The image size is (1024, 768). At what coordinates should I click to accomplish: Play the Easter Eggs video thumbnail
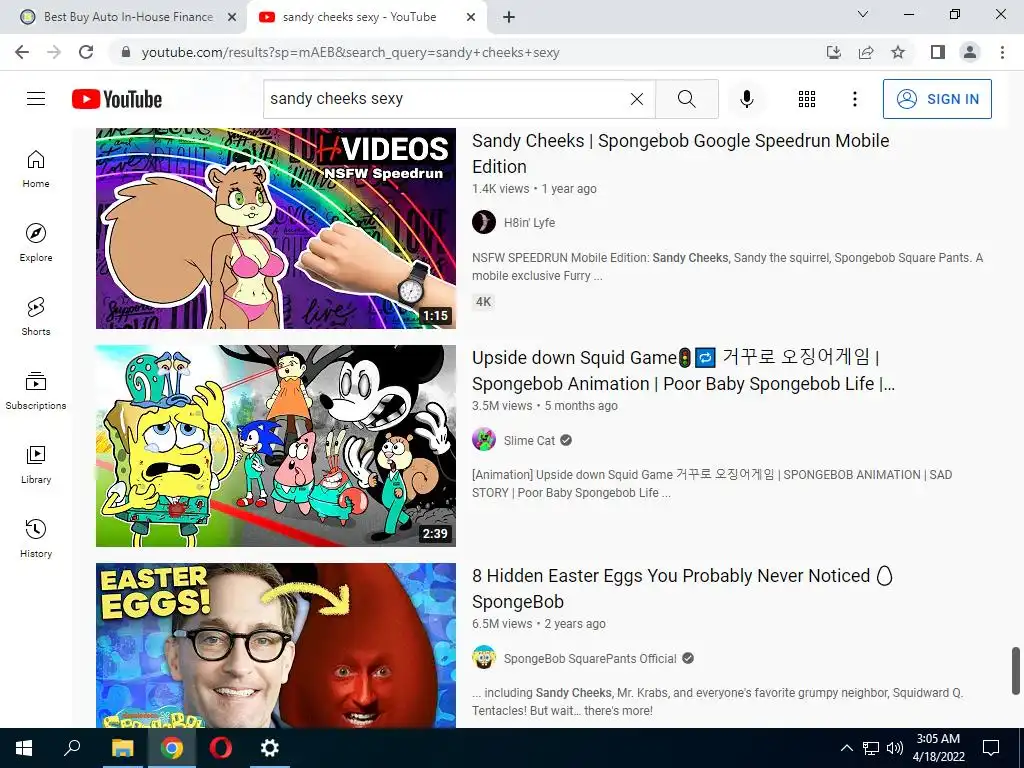click(x=276, y=645)
